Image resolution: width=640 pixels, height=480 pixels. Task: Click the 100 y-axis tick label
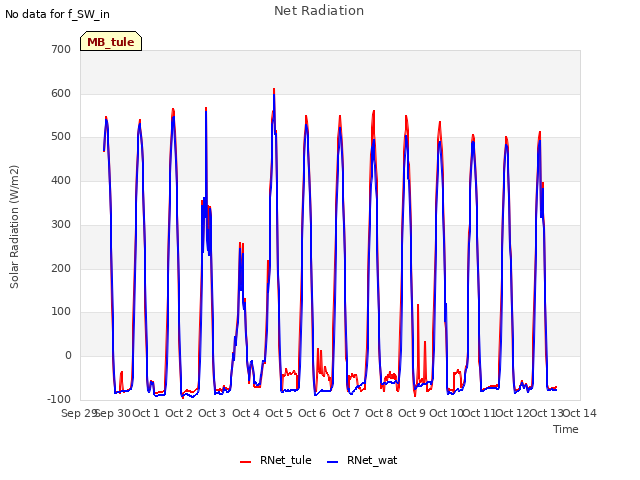click(61, 312)
